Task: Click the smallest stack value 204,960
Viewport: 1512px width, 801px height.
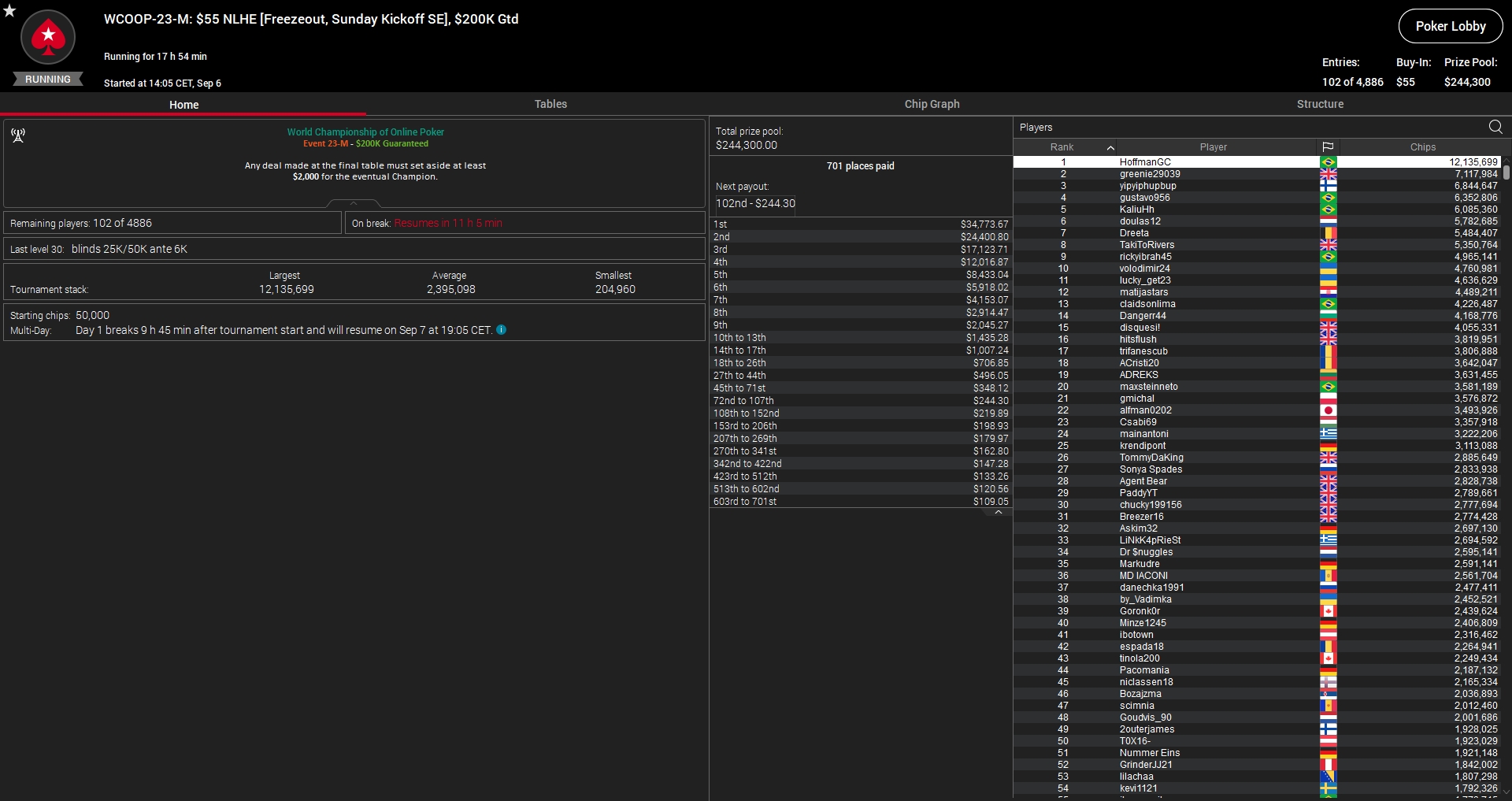Action: coord(615,290)
